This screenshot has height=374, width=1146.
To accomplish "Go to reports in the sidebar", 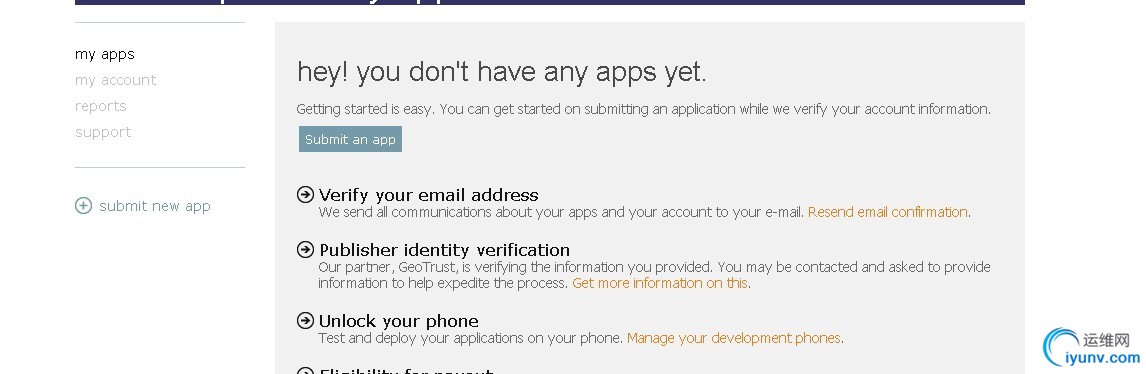I will pos(100,106).
